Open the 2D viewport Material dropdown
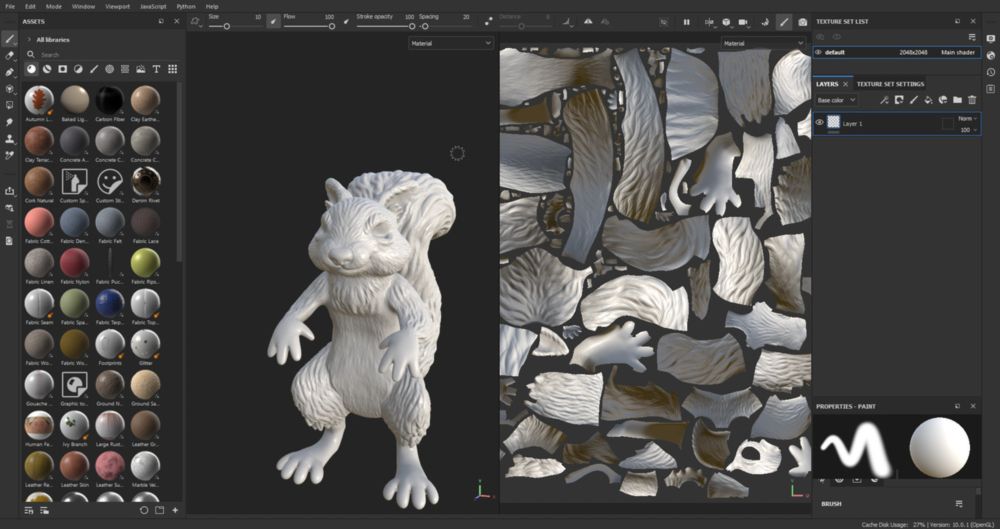Image resolution: width=1000 pixels, height=529 pixels. (763, 43)
